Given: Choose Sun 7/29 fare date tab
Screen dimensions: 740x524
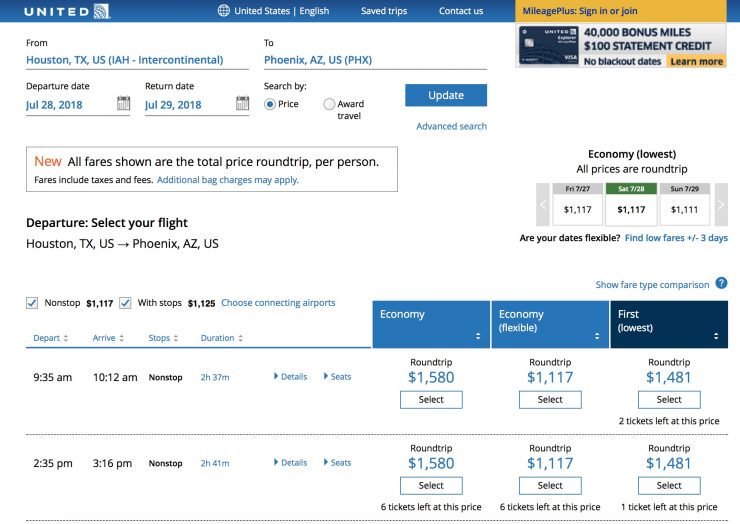Looking at the screenshot, I should pos(684,204).
